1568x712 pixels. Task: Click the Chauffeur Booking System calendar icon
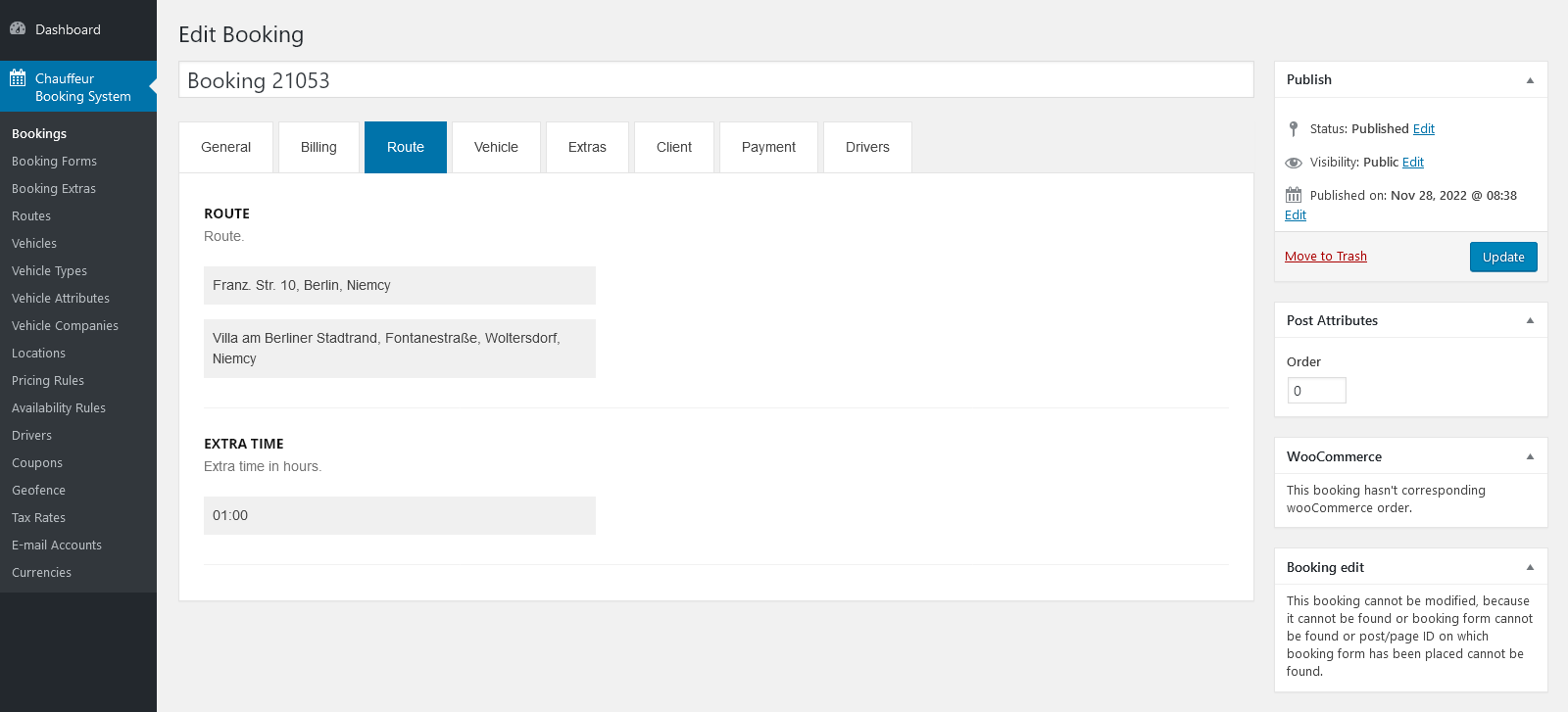point(18,78)
